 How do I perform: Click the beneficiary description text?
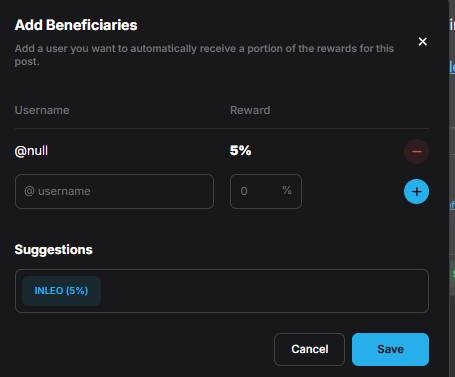(x=204, y=55)
